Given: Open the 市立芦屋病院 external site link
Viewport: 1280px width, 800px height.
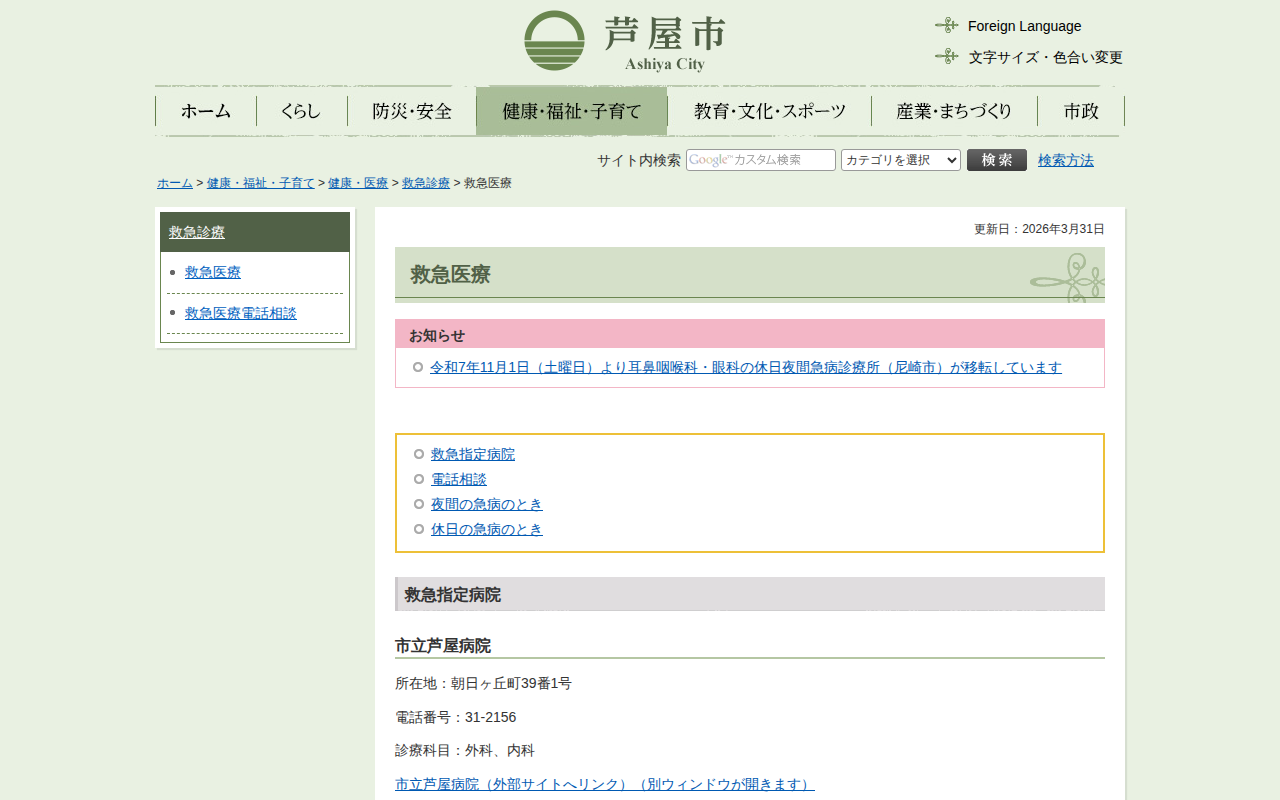Looking at the screenshot, I should tap(604, 784).
